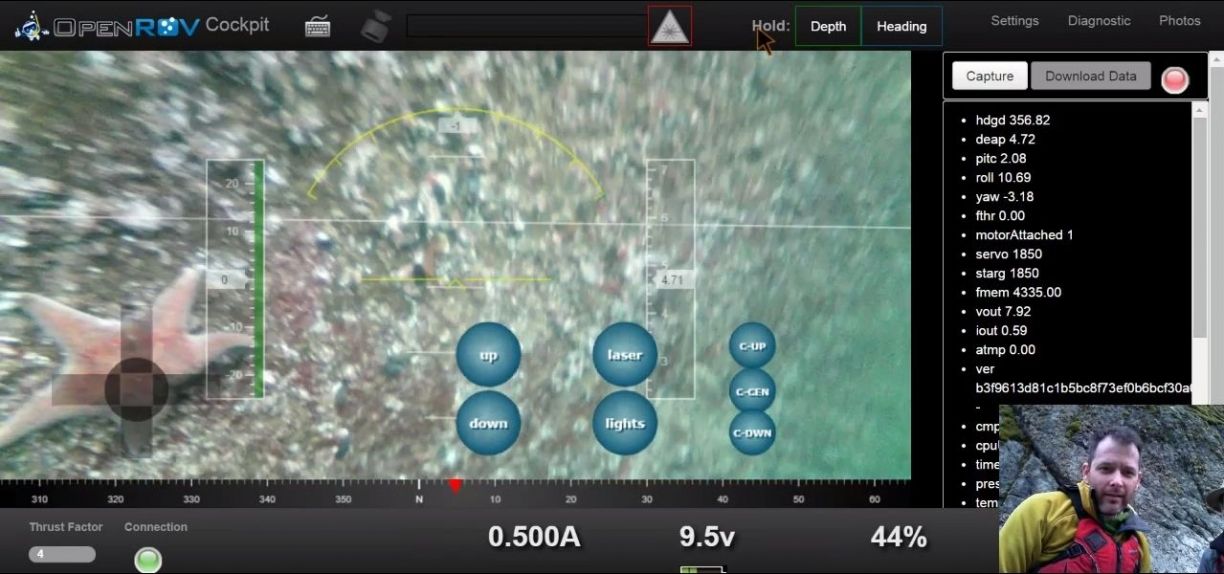The image size is (1224, 574).
Task: Select the motorAttached 1 telemetry row
Action: click(x=1024, y=235)
